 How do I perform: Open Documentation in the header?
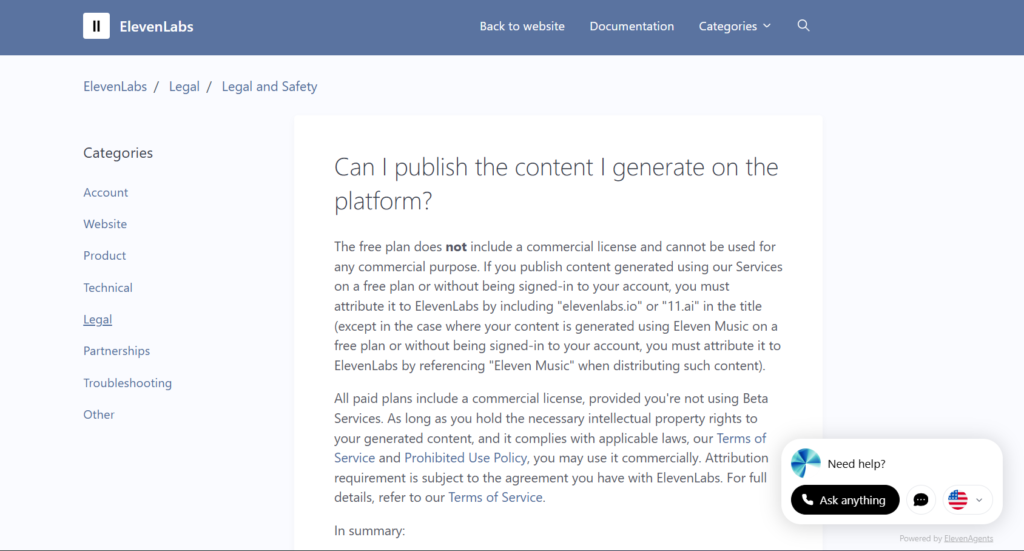pyautogui.click(x=632, y=26)
